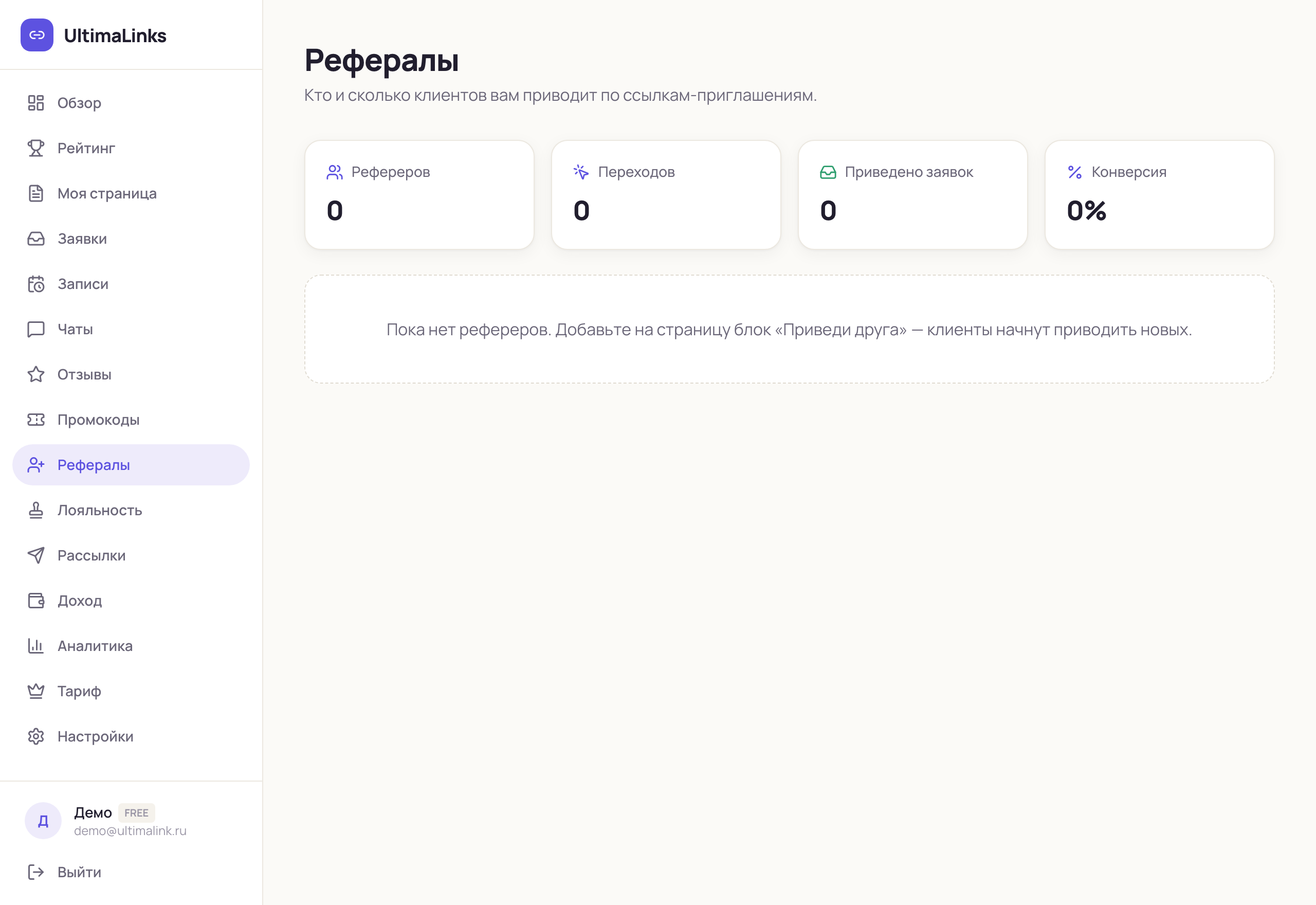1316x905 pixels.
Task: Click the Промокоды ticket icon
Action: [x=35, y=420]
